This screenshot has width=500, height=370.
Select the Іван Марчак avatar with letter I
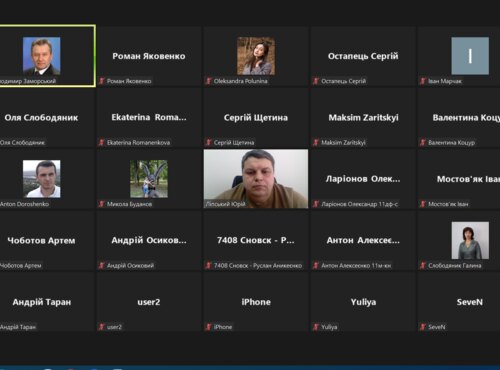point(470,56)
